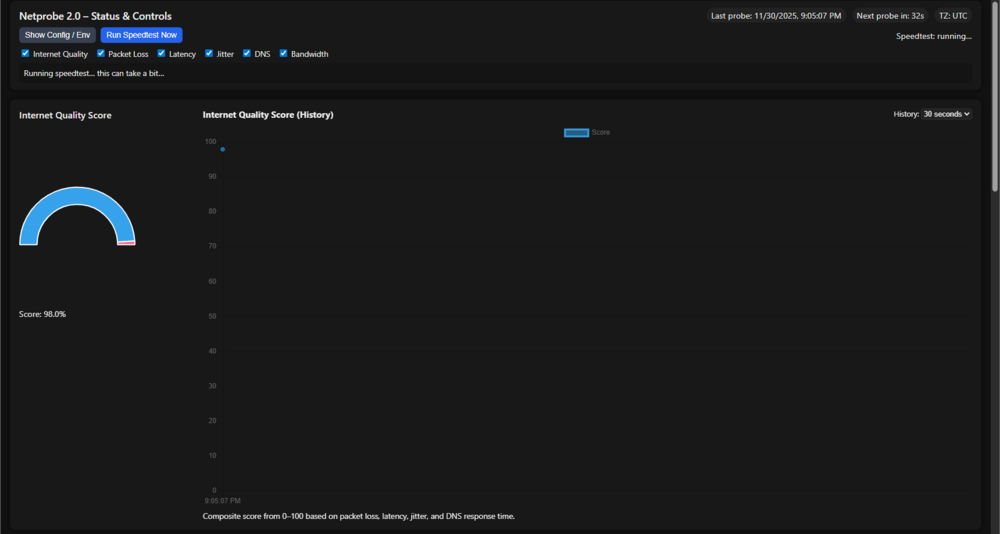Image resolution: width=1000 pixels, height=534 pixels.
Task: Click the Last probe timestamp badge
Action: 776,16
